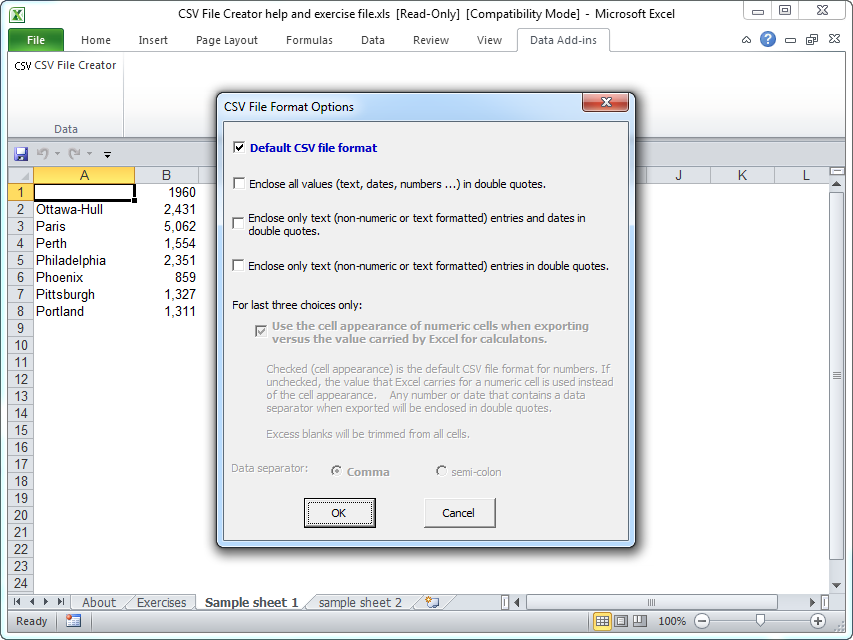Click zoom in plus button
The image size is (853, 640).
tap(818, 621)
